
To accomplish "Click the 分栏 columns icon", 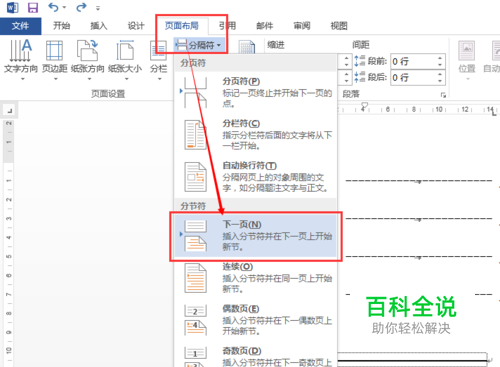I will [x=158, y=51].
